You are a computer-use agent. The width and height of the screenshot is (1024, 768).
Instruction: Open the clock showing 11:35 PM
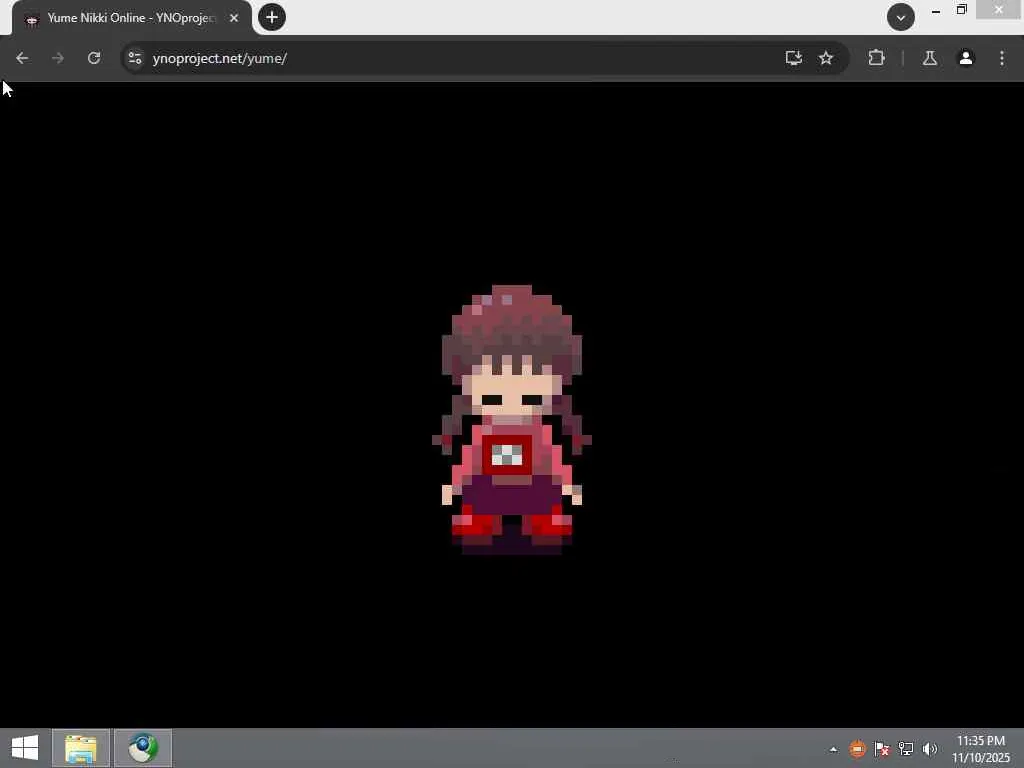pos(981,749)
